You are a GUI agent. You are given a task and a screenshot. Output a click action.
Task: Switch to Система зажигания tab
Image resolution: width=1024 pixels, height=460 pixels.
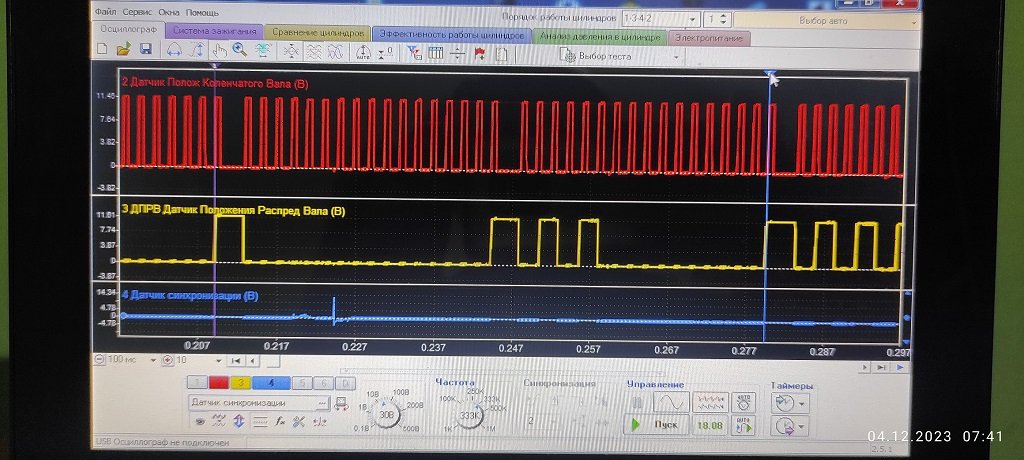(214, 31)
